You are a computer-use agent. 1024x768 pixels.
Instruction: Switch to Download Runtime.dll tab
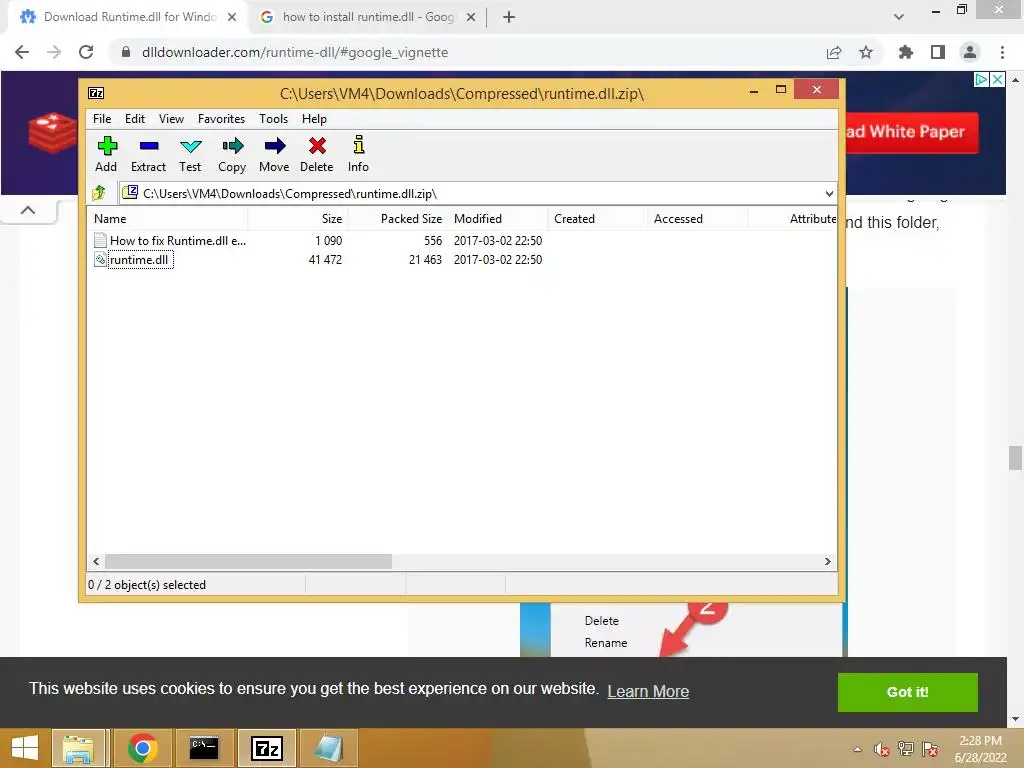[x=129, y=17]
